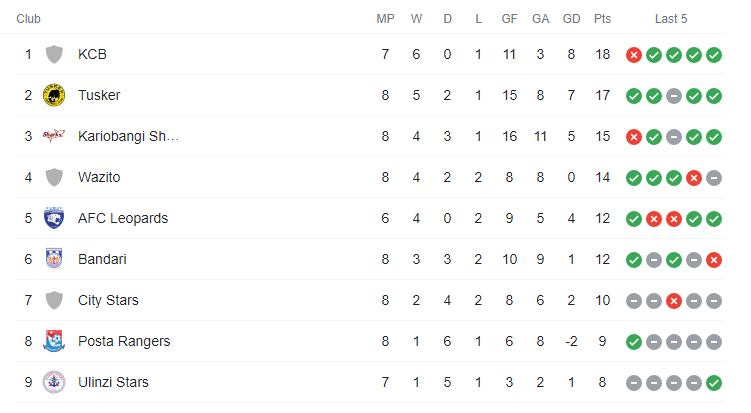Open the AFC Leopards crest icon
The image size is (751, 413).
[54, 218]
